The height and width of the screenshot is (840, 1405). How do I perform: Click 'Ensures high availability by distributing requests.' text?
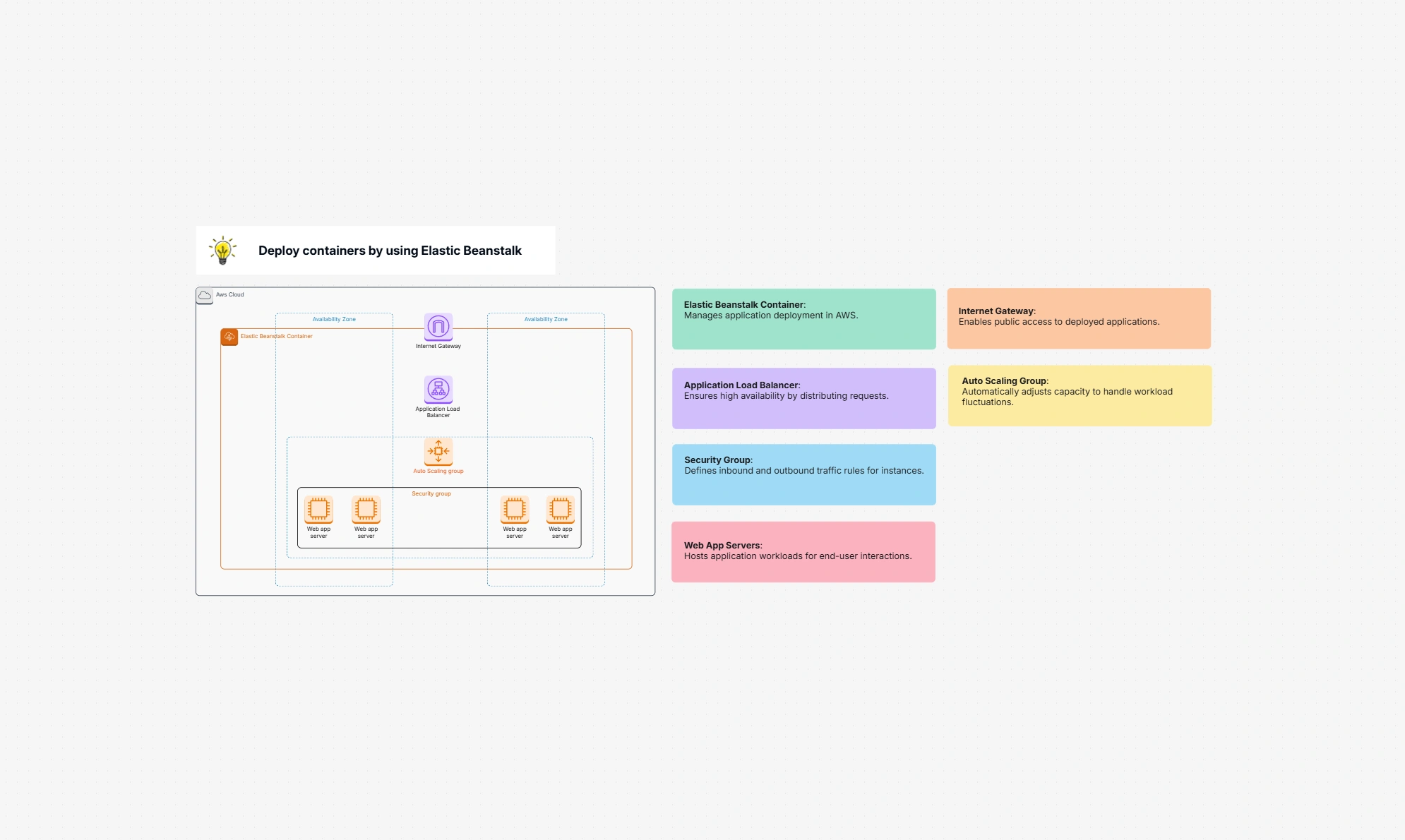[x=787, y=396]
